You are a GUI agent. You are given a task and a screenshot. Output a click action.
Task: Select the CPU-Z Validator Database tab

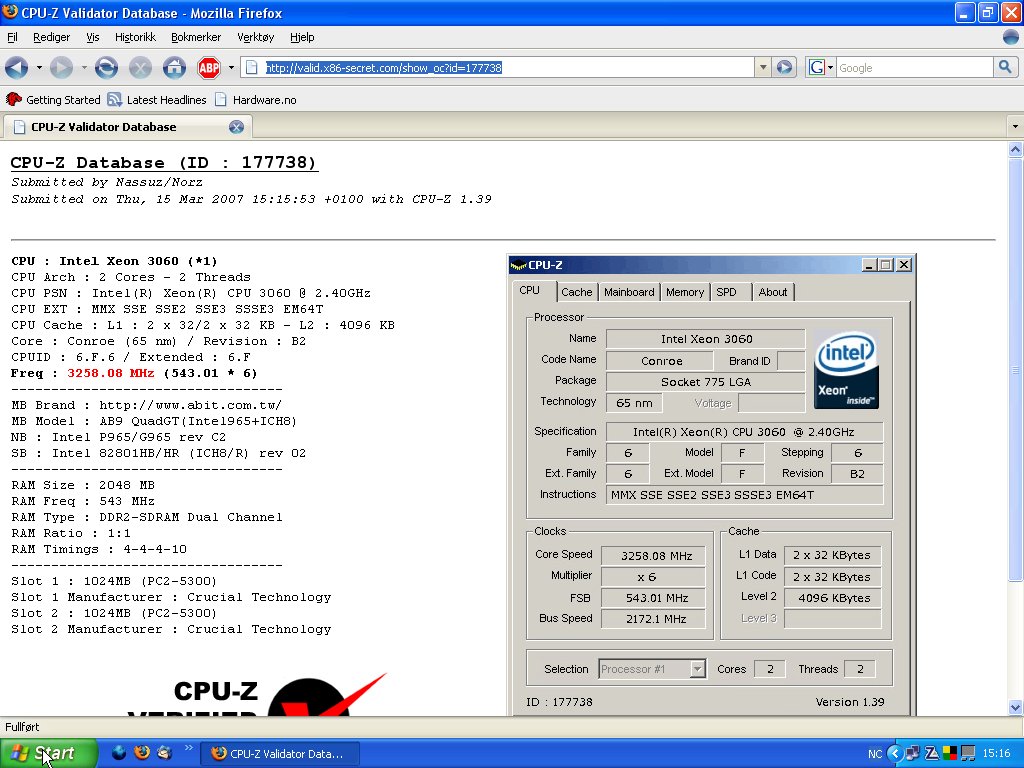click(x=128, y=127)
